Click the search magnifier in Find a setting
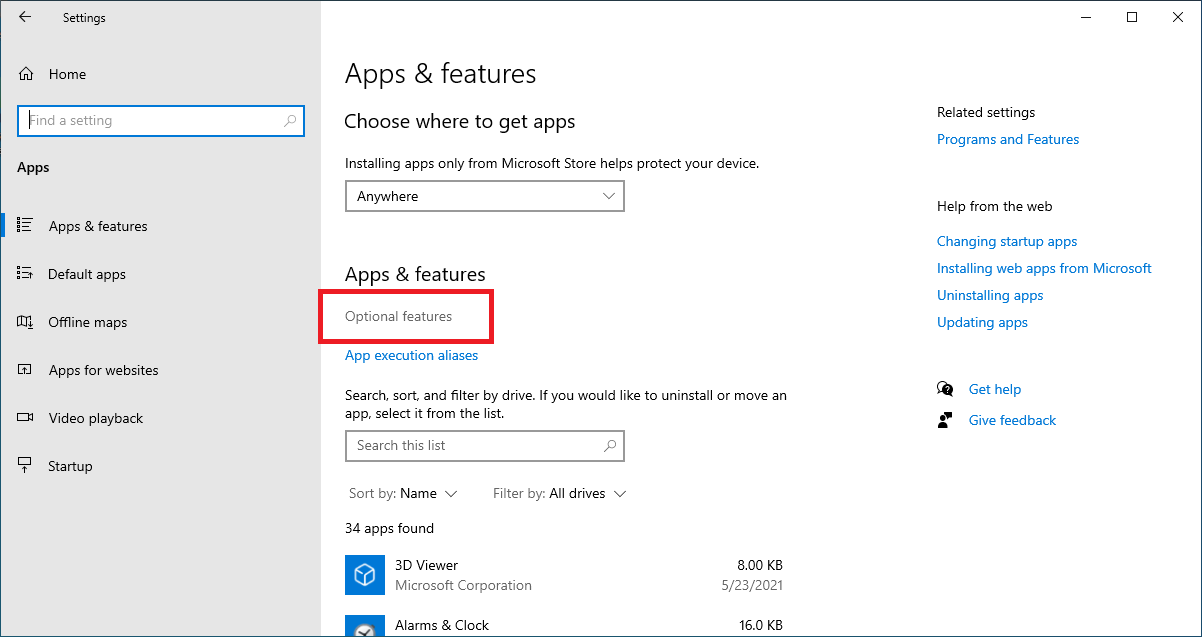 (290, 121)
